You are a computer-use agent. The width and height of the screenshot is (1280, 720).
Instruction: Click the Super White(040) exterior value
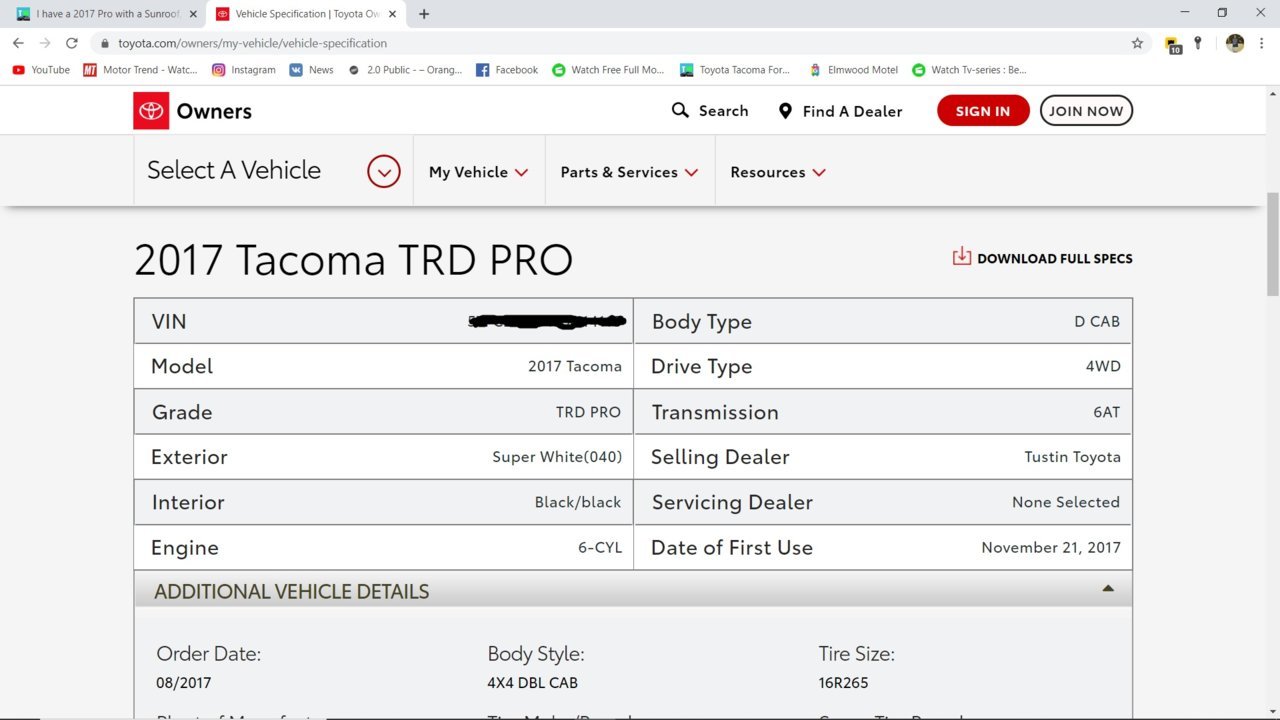tap(557, 457)
